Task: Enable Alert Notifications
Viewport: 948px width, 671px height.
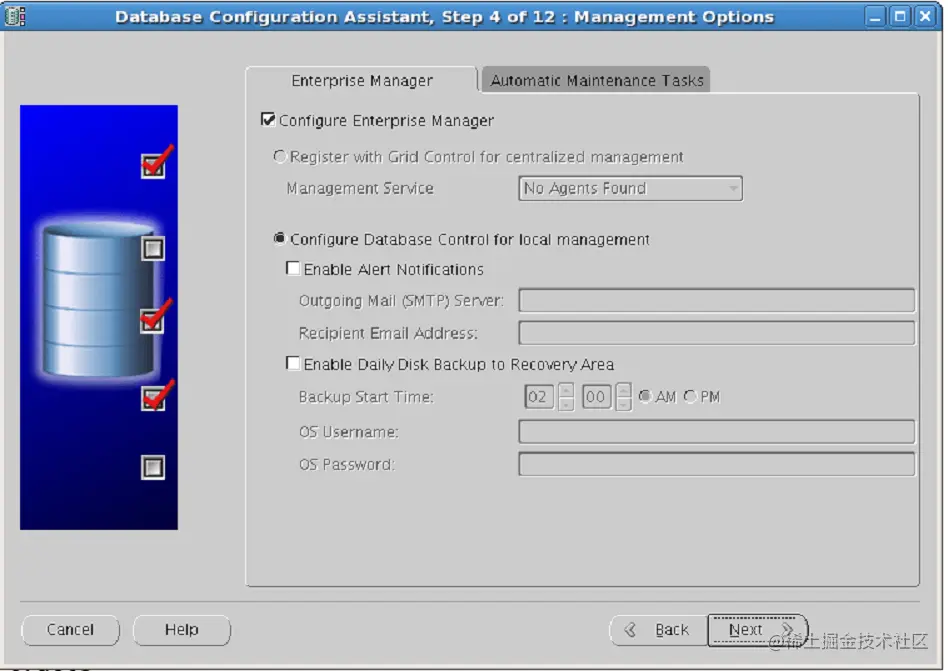Action: (293, 269)
